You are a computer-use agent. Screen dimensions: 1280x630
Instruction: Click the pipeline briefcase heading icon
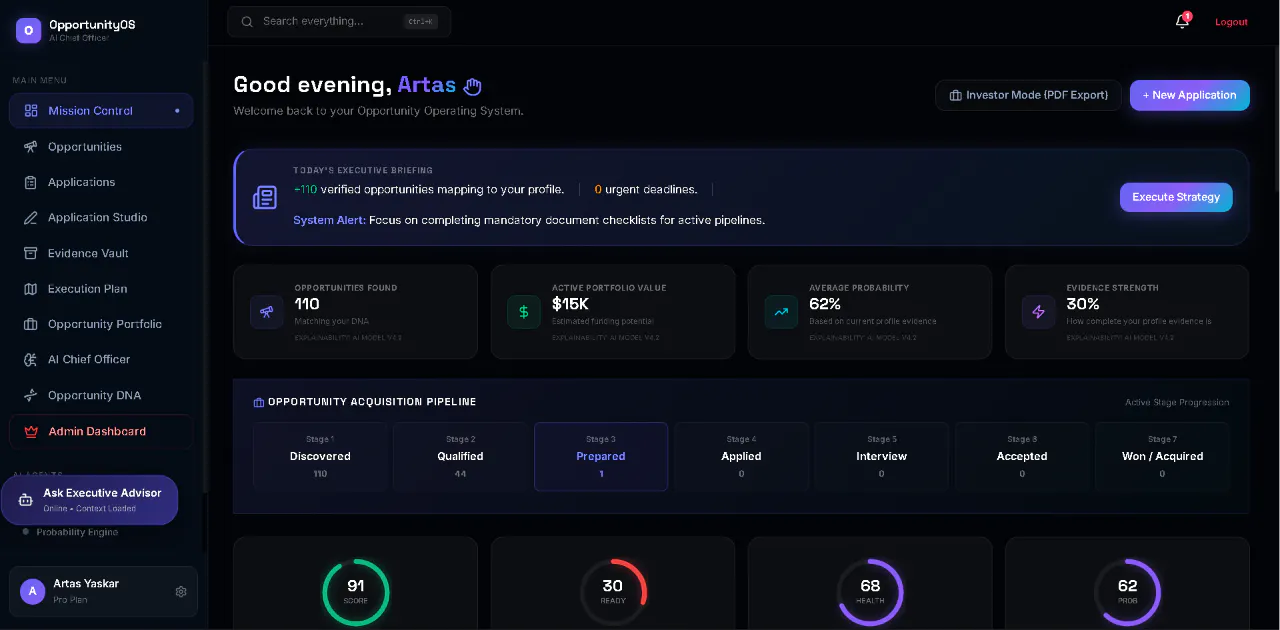click(259, 402)
